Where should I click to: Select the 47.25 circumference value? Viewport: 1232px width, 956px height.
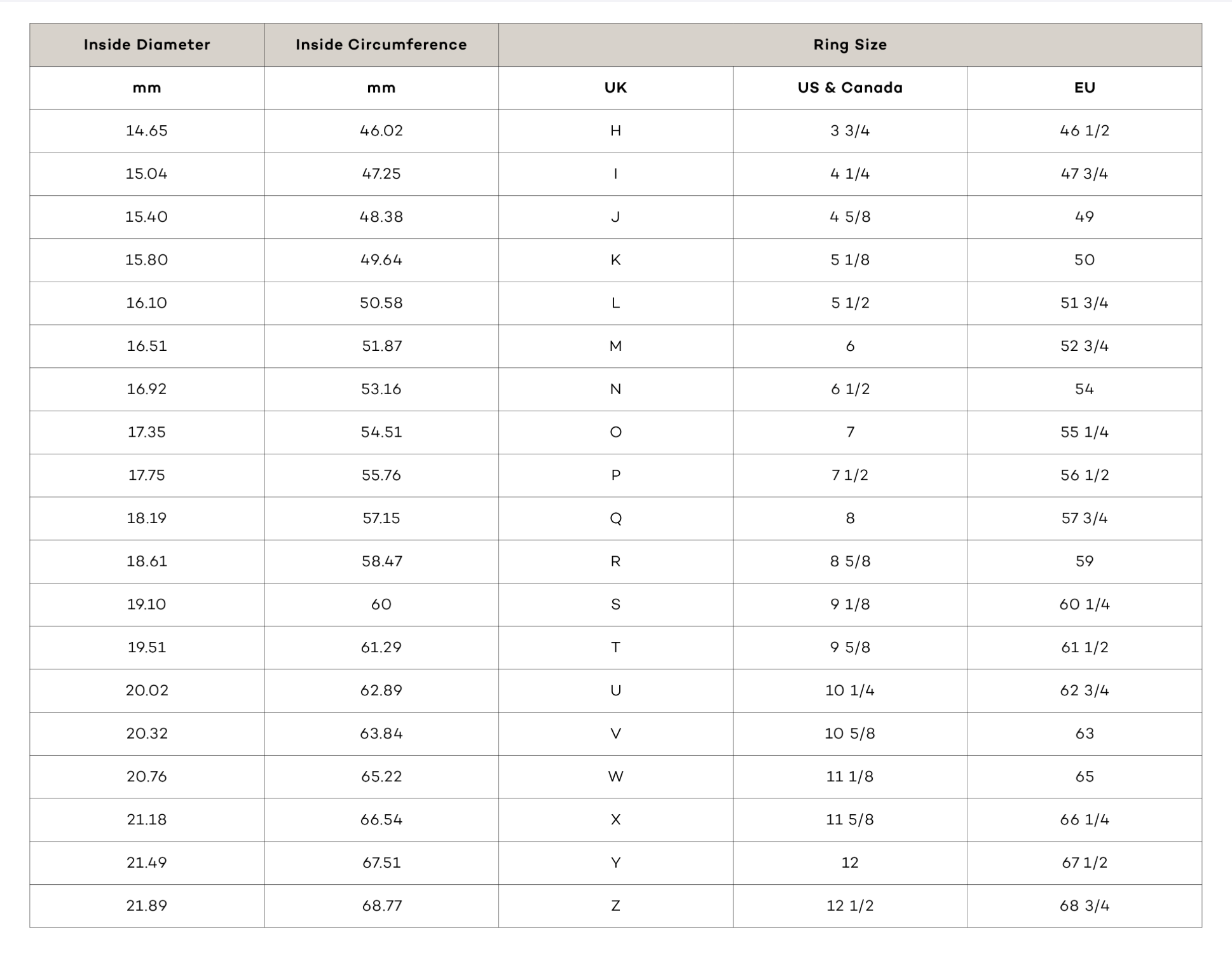click(381, 174)
